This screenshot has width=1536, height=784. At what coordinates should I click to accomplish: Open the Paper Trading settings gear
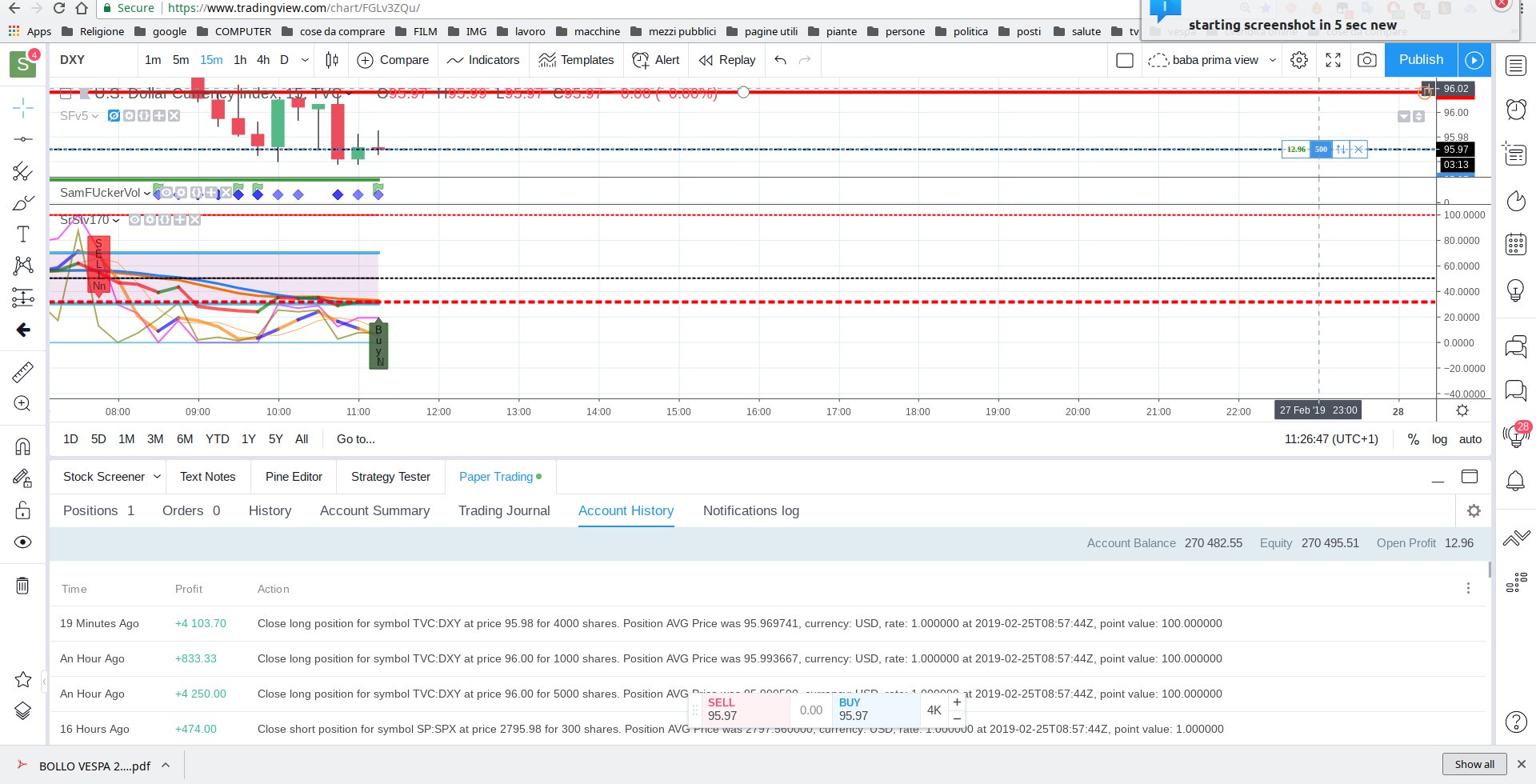pos(1474,510)
